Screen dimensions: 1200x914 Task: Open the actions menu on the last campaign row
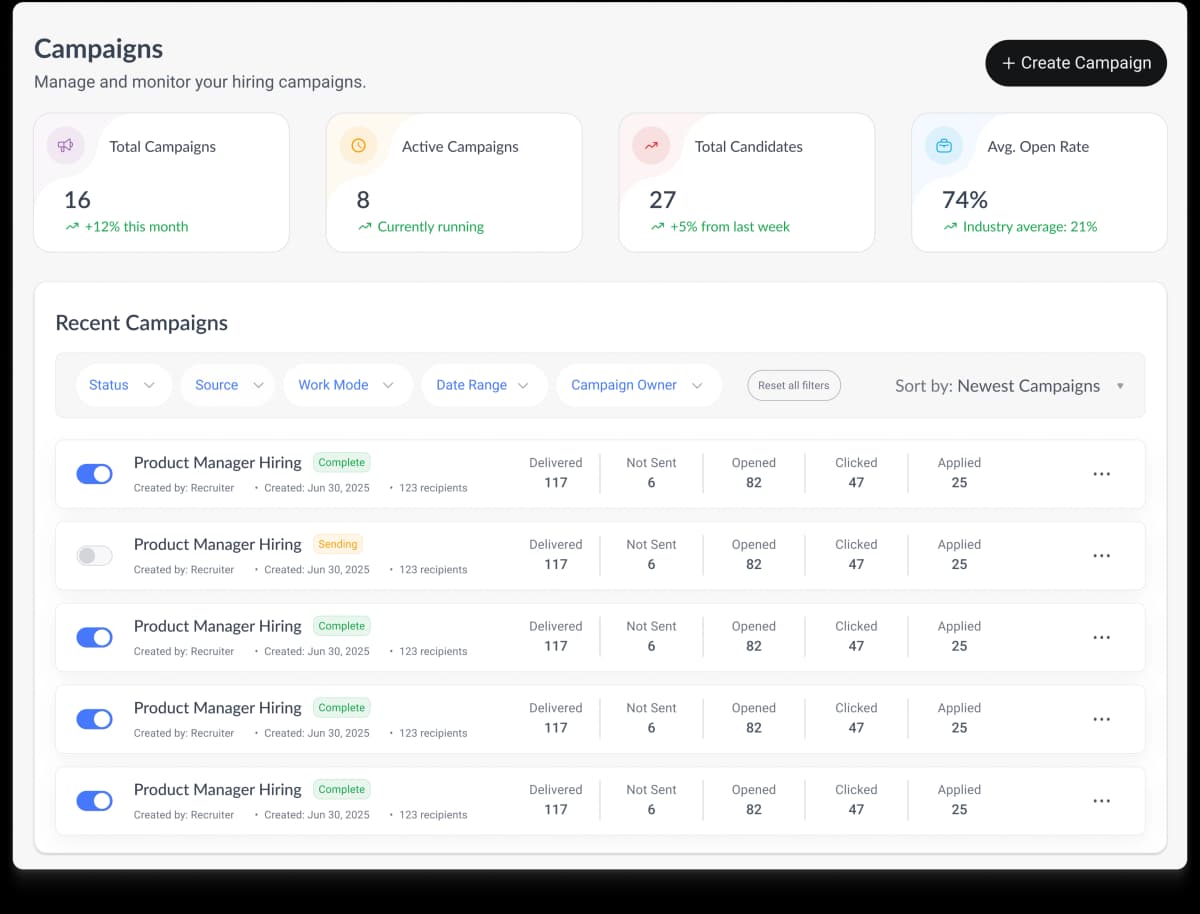(1102, 800)
